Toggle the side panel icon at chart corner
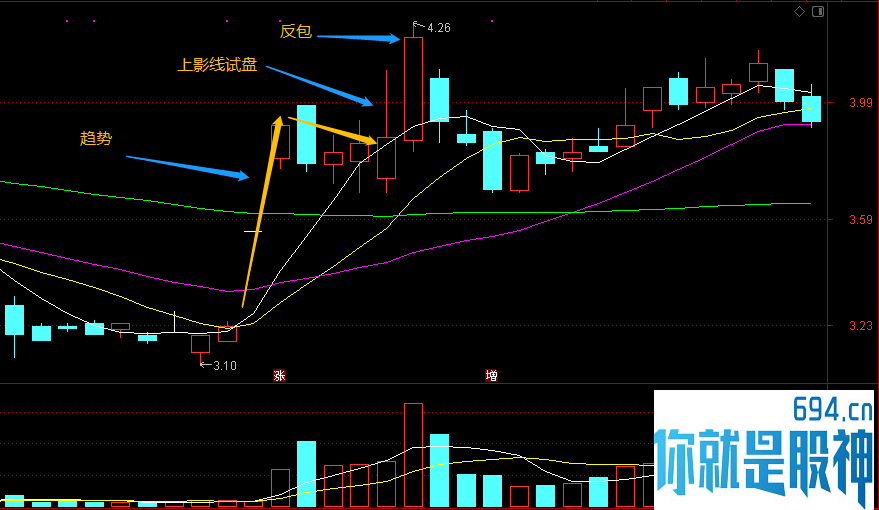 click(818, 12)
